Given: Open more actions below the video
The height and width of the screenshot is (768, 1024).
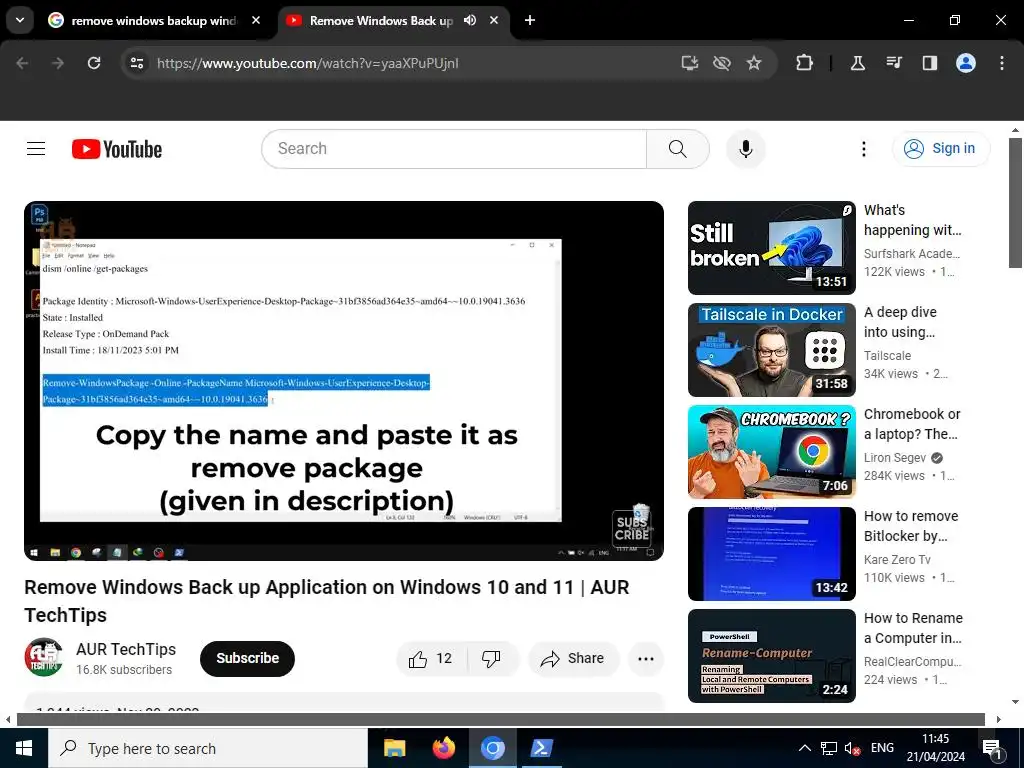Looking at the screenshot, I should point(646,659).
